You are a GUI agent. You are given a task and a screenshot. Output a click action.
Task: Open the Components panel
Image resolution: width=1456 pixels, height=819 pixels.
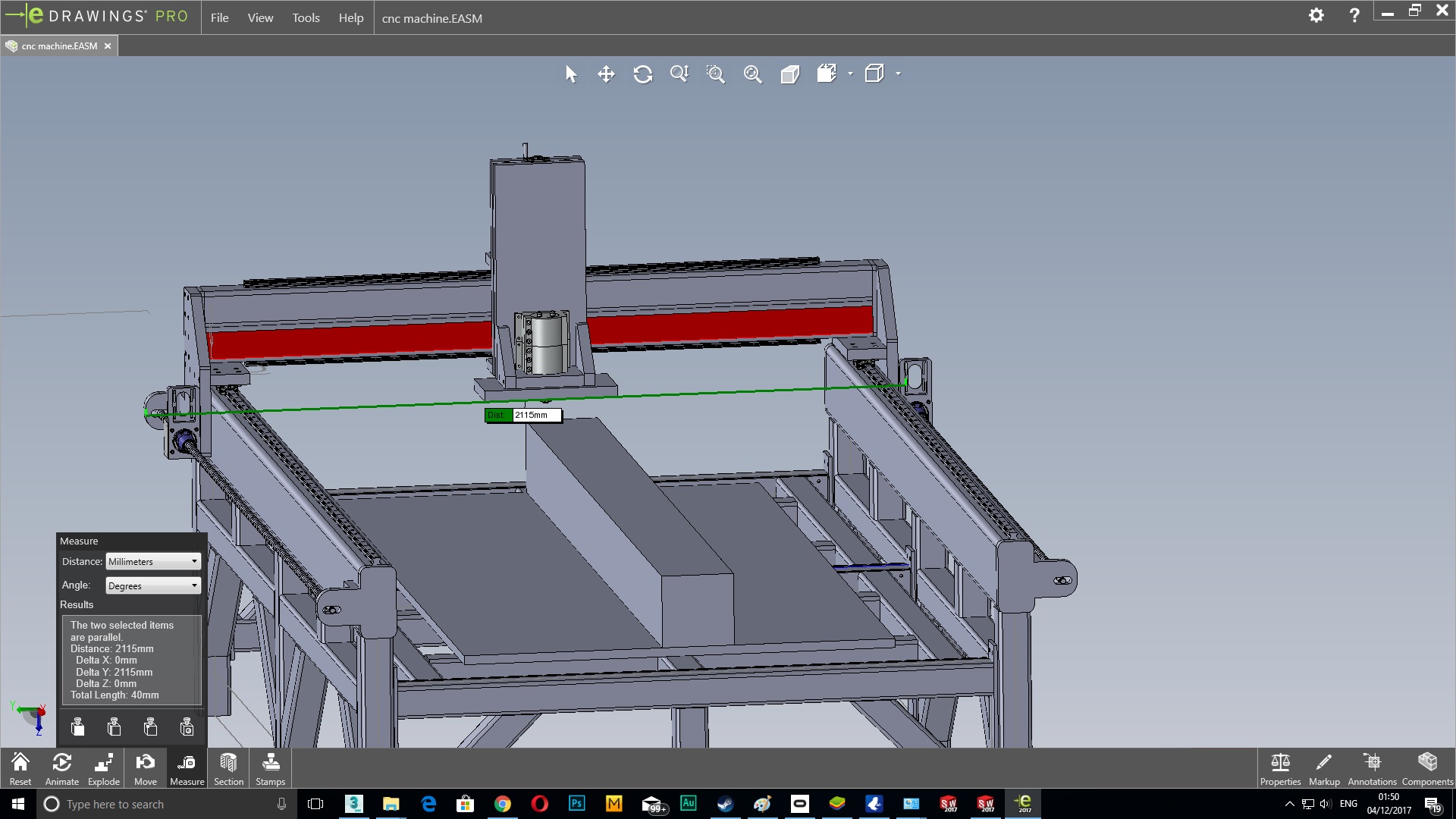point(1427,769)
